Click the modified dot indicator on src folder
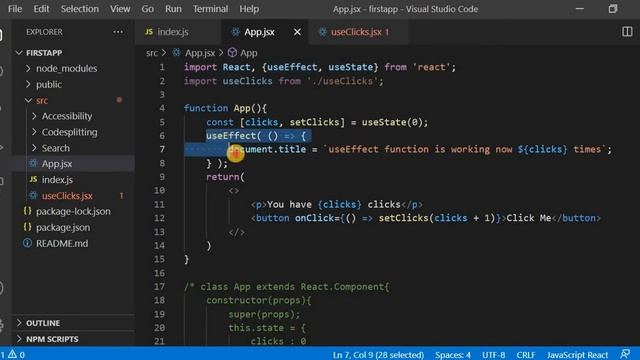 click(x=119, y=100)
